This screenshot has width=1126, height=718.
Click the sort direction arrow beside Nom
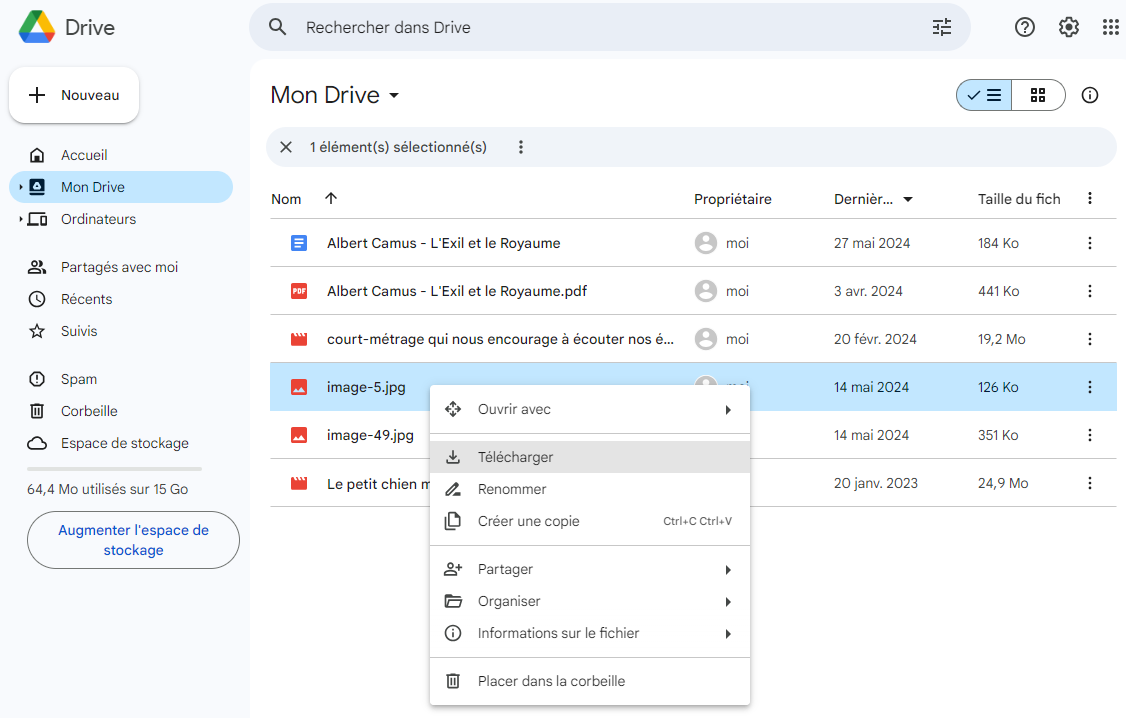331,199
